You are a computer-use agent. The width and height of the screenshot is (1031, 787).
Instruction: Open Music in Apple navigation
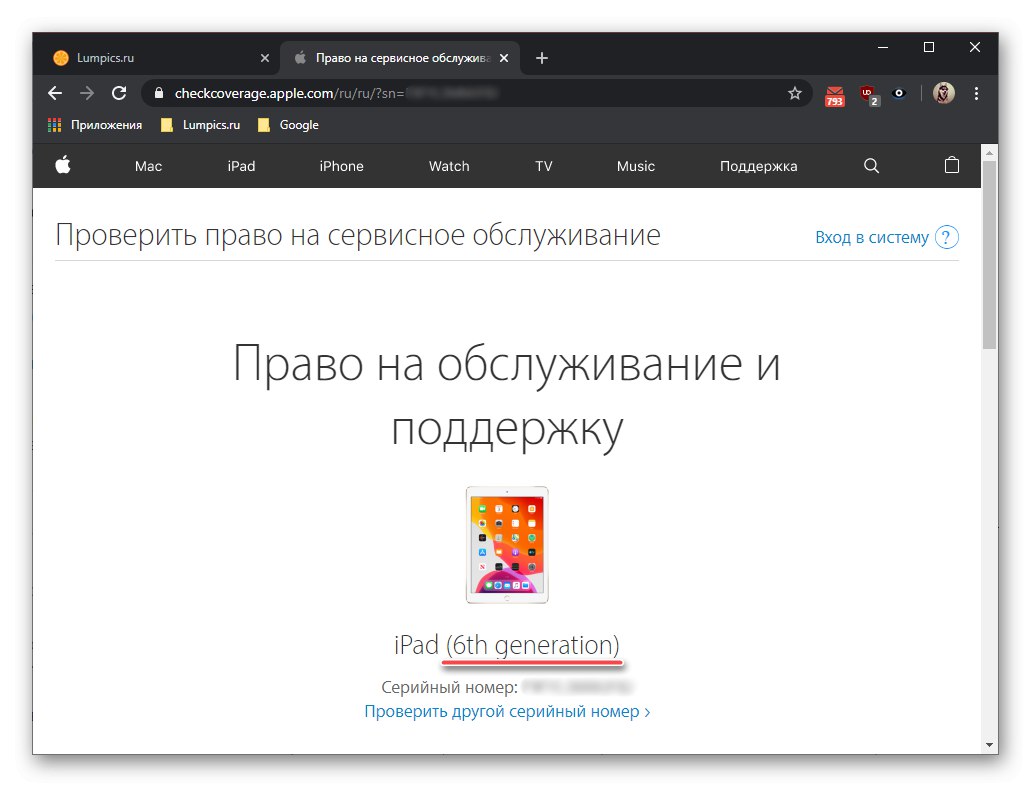[x=636, y=166]
